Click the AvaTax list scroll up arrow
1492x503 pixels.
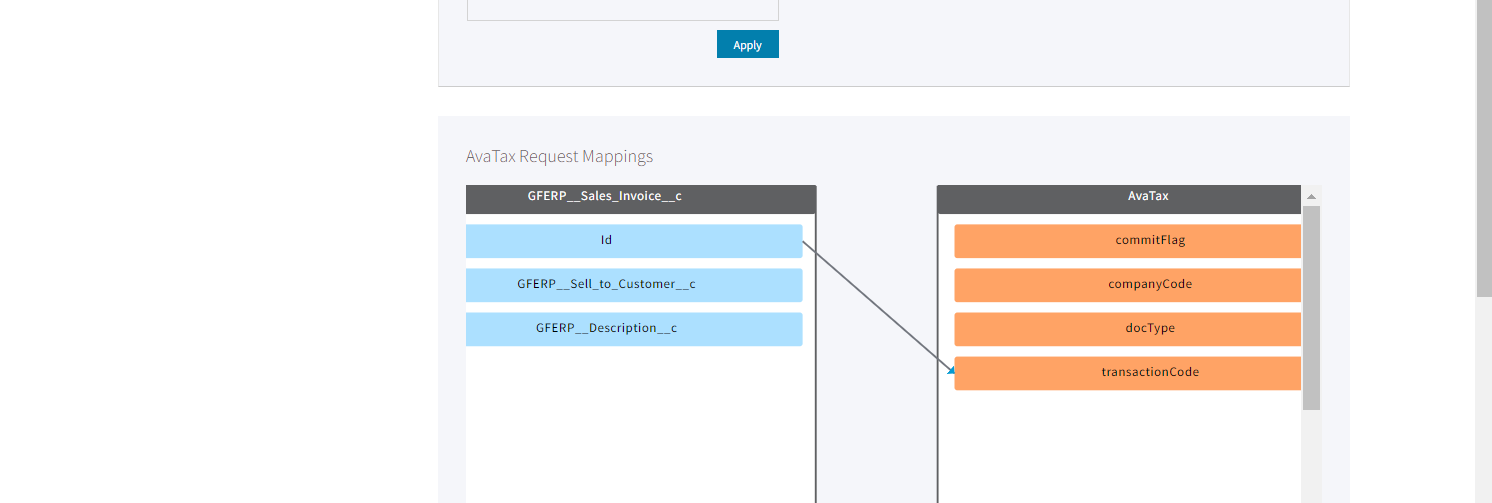click(x=1311, y=196)
